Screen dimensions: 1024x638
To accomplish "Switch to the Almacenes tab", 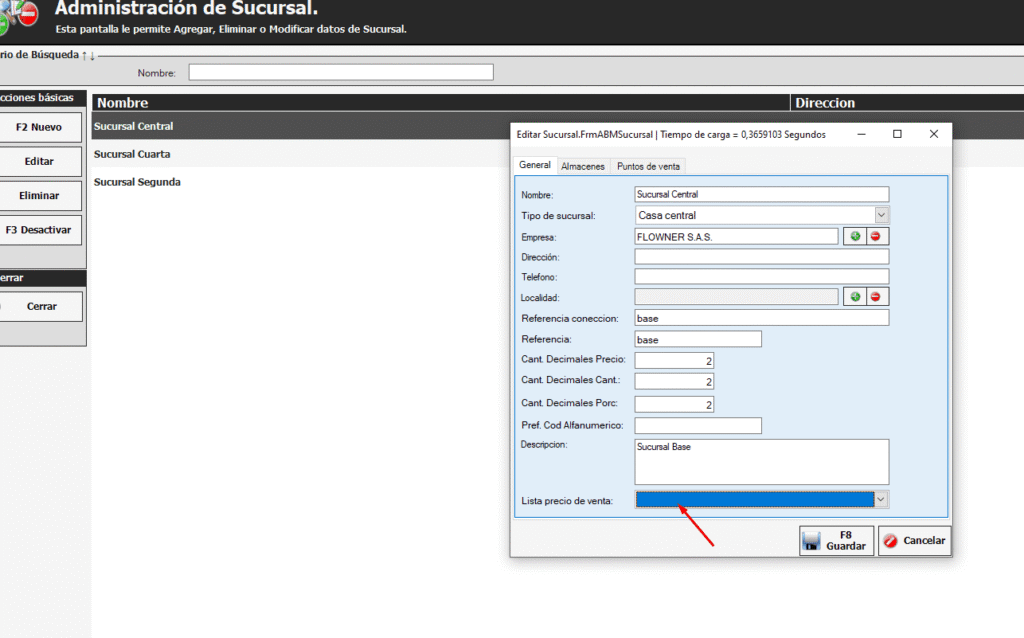I will (583, 166).
